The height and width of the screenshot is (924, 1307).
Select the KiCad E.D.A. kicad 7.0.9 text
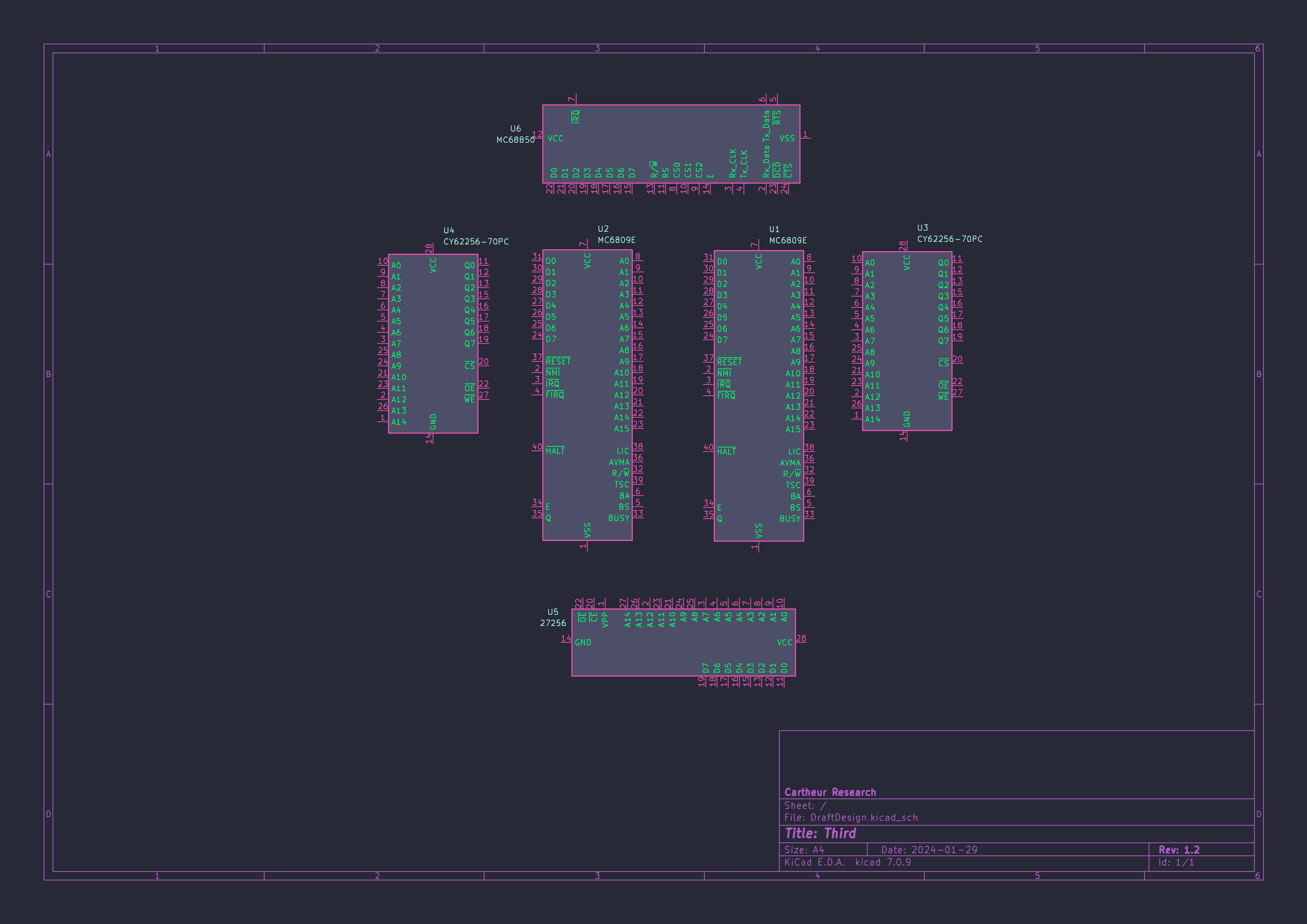click(847, 862)
